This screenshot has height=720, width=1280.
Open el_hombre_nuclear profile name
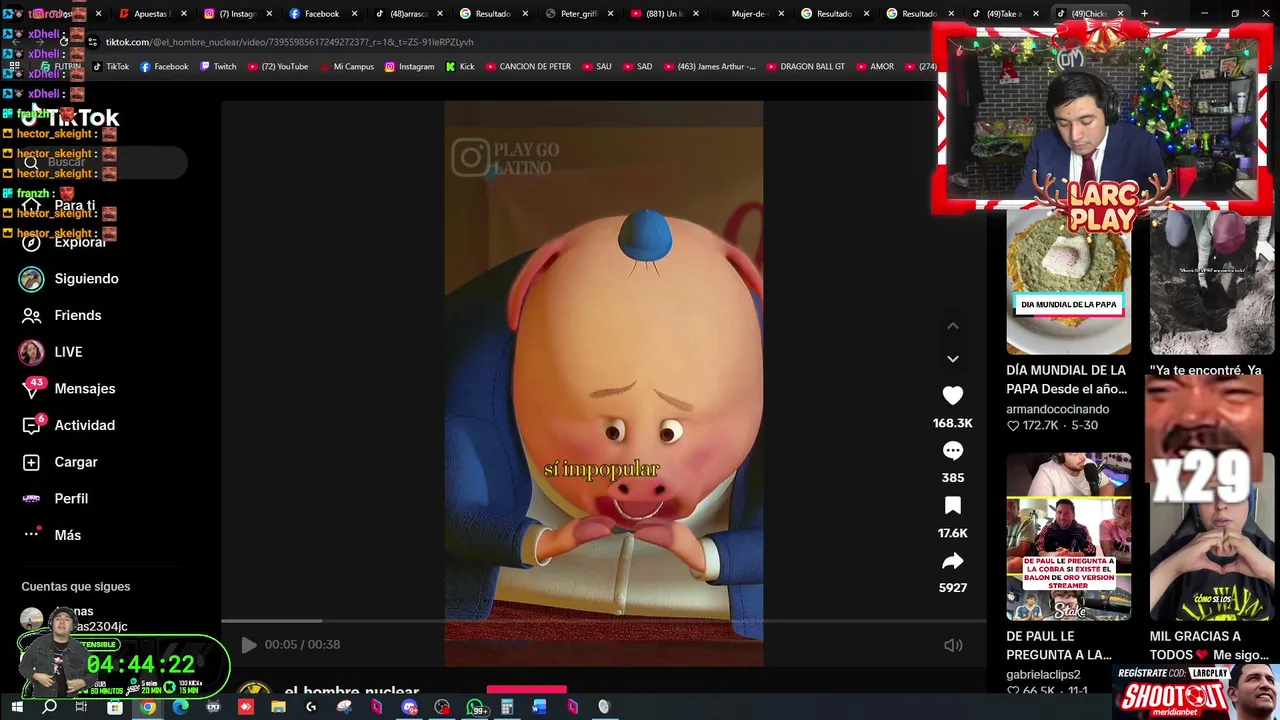click(351, 692)
